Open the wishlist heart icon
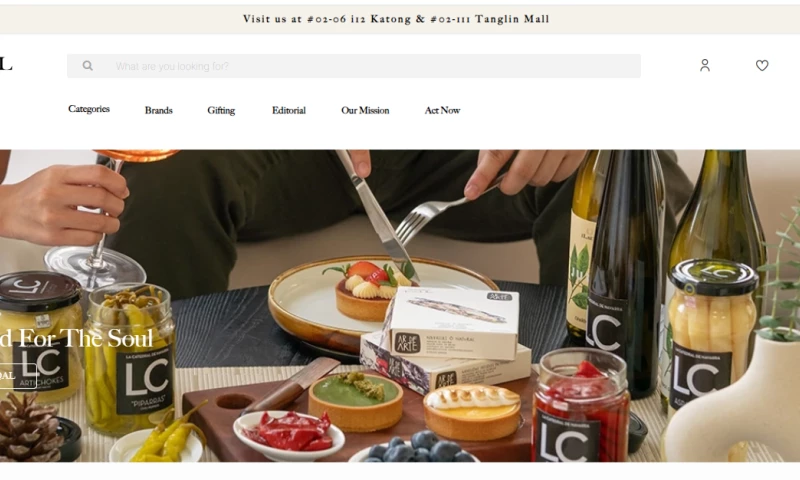This screenshot has width=800, height=480. coord(762,65)
